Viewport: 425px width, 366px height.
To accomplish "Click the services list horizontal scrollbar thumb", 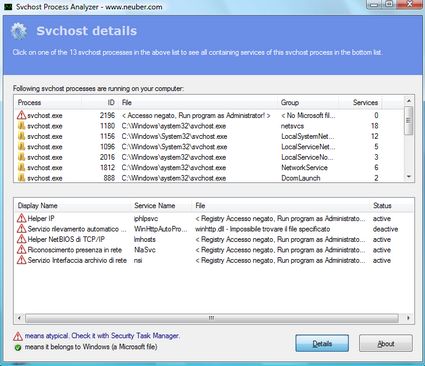I will pos(212,318).
